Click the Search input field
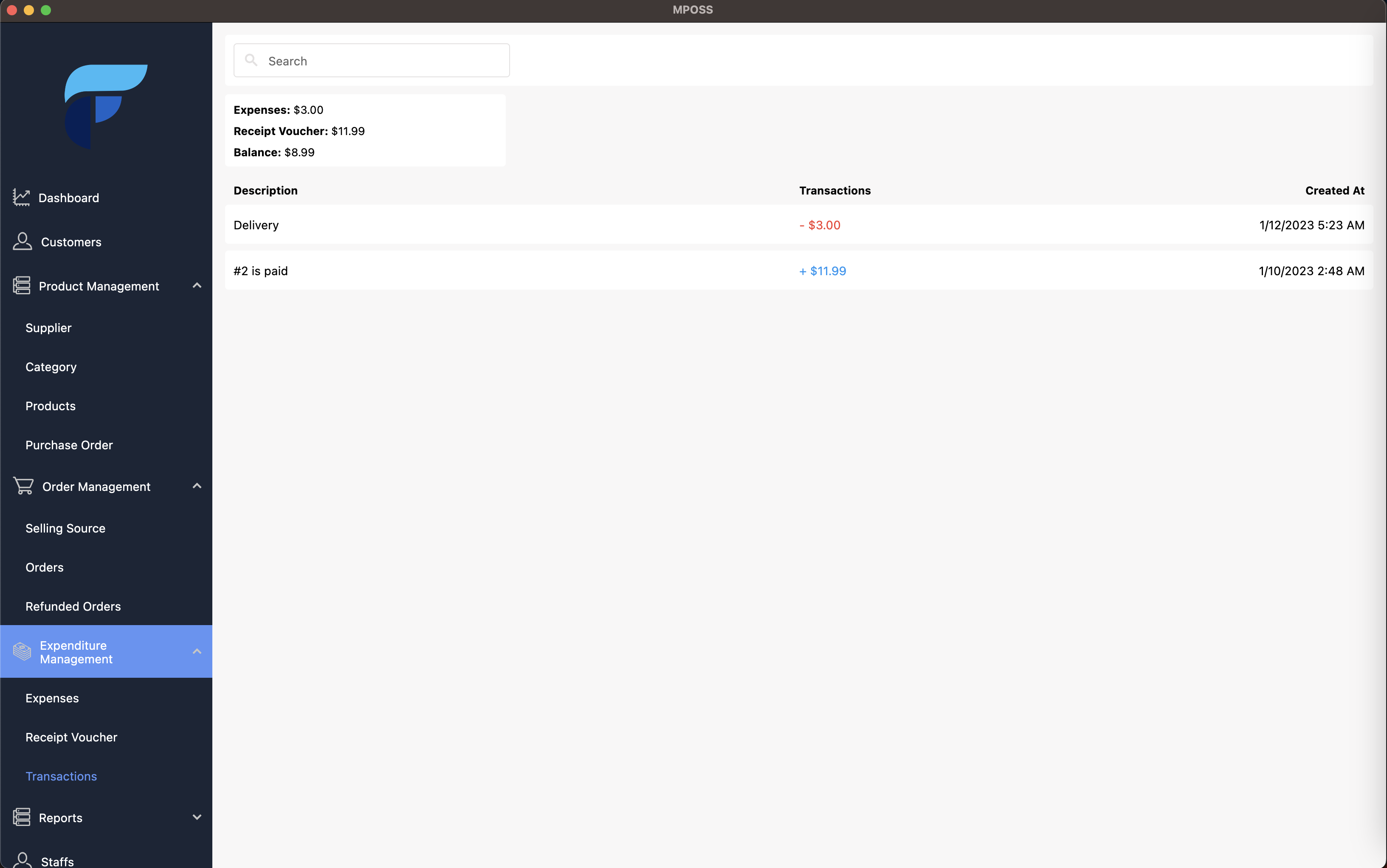The height and width of the screenshot is (868, 1387). tap(385, 61)
